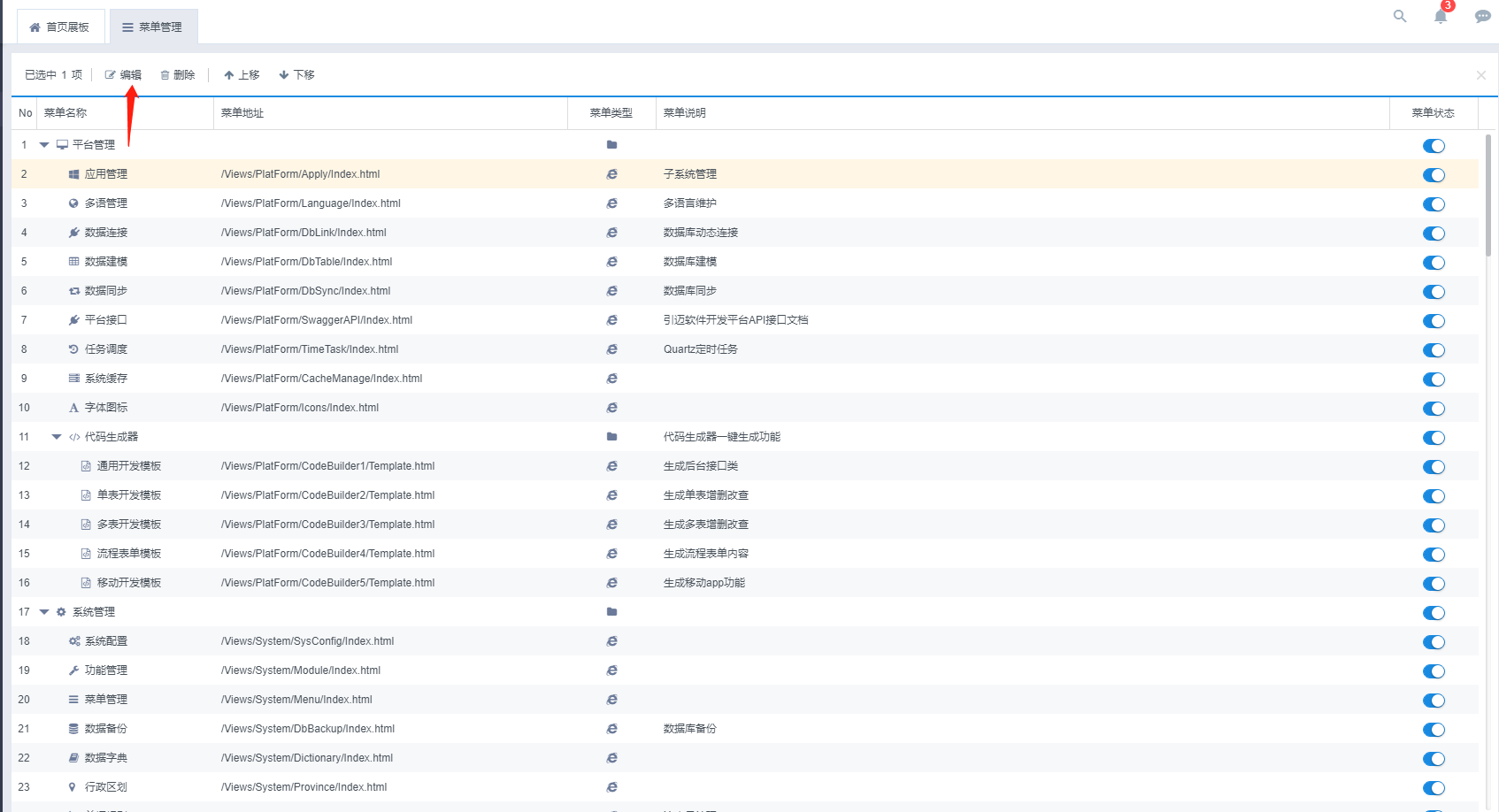Open the chat messages icon
Image resolution: width=1499 pixels, height=812 pixels.
[x=1482, y=16]
